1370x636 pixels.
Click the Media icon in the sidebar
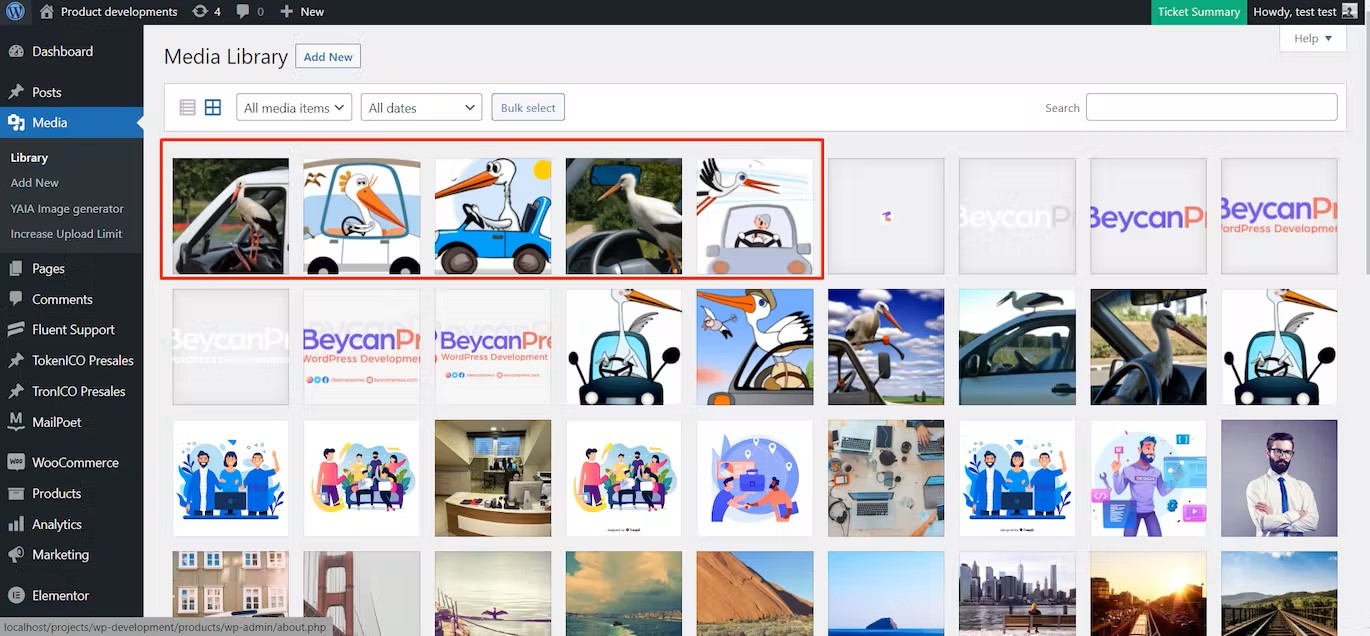(x=16, y=123)
